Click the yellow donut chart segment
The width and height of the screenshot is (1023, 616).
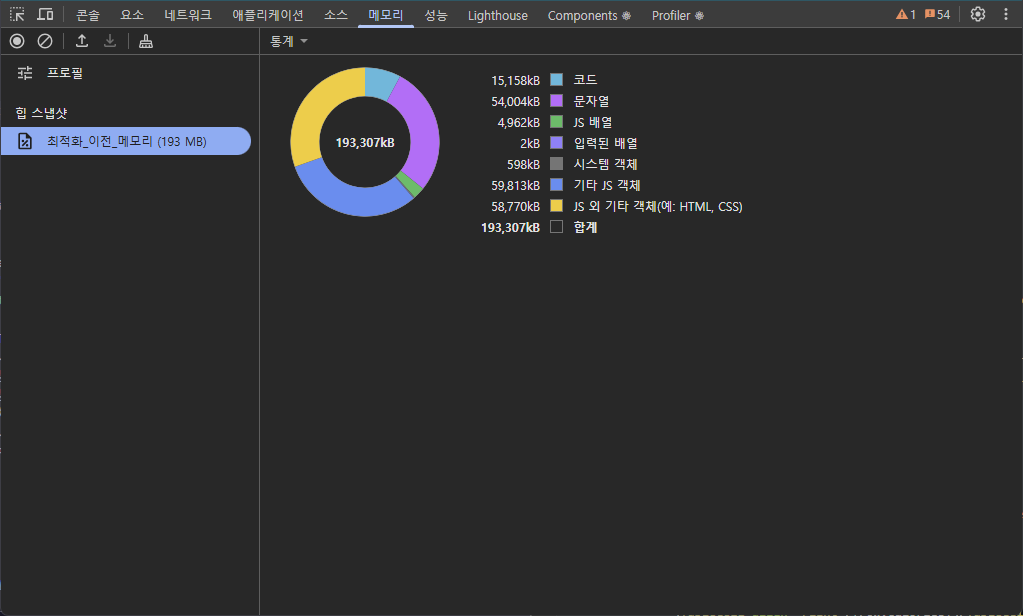[x=315, y=111]
